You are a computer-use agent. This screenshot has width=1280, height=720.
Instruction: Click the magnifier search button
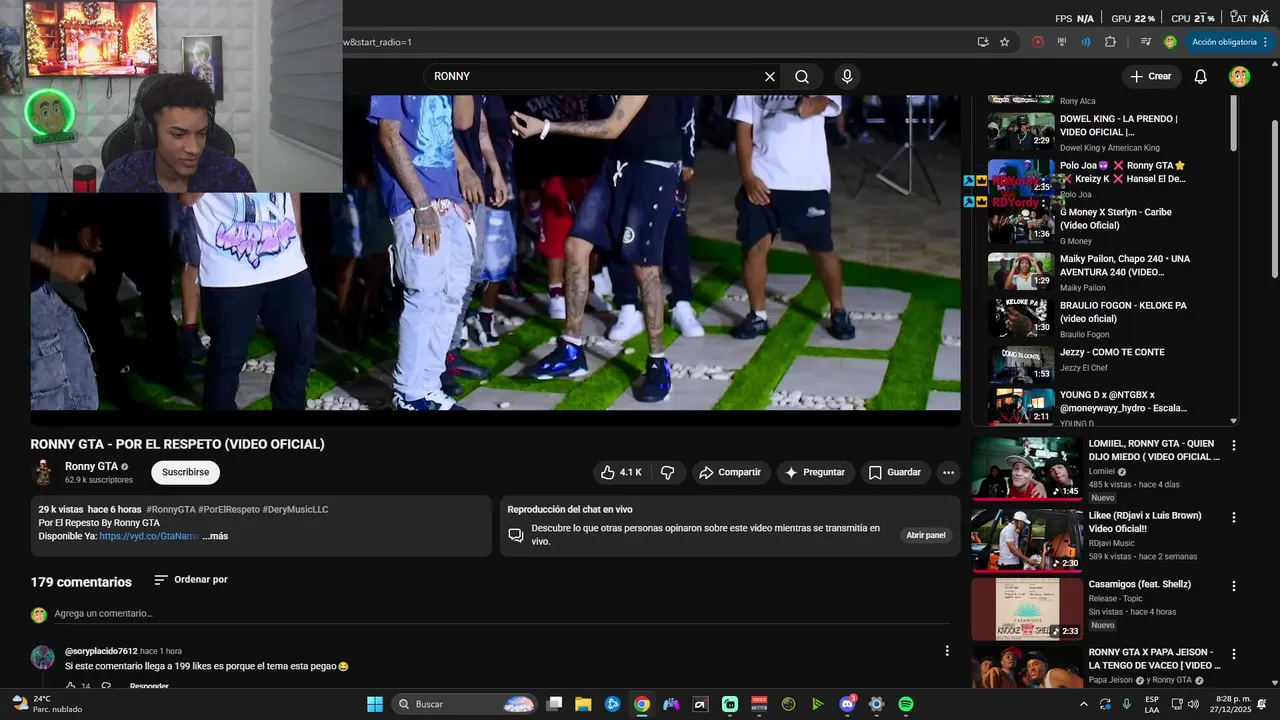click(x=802, y=76)
